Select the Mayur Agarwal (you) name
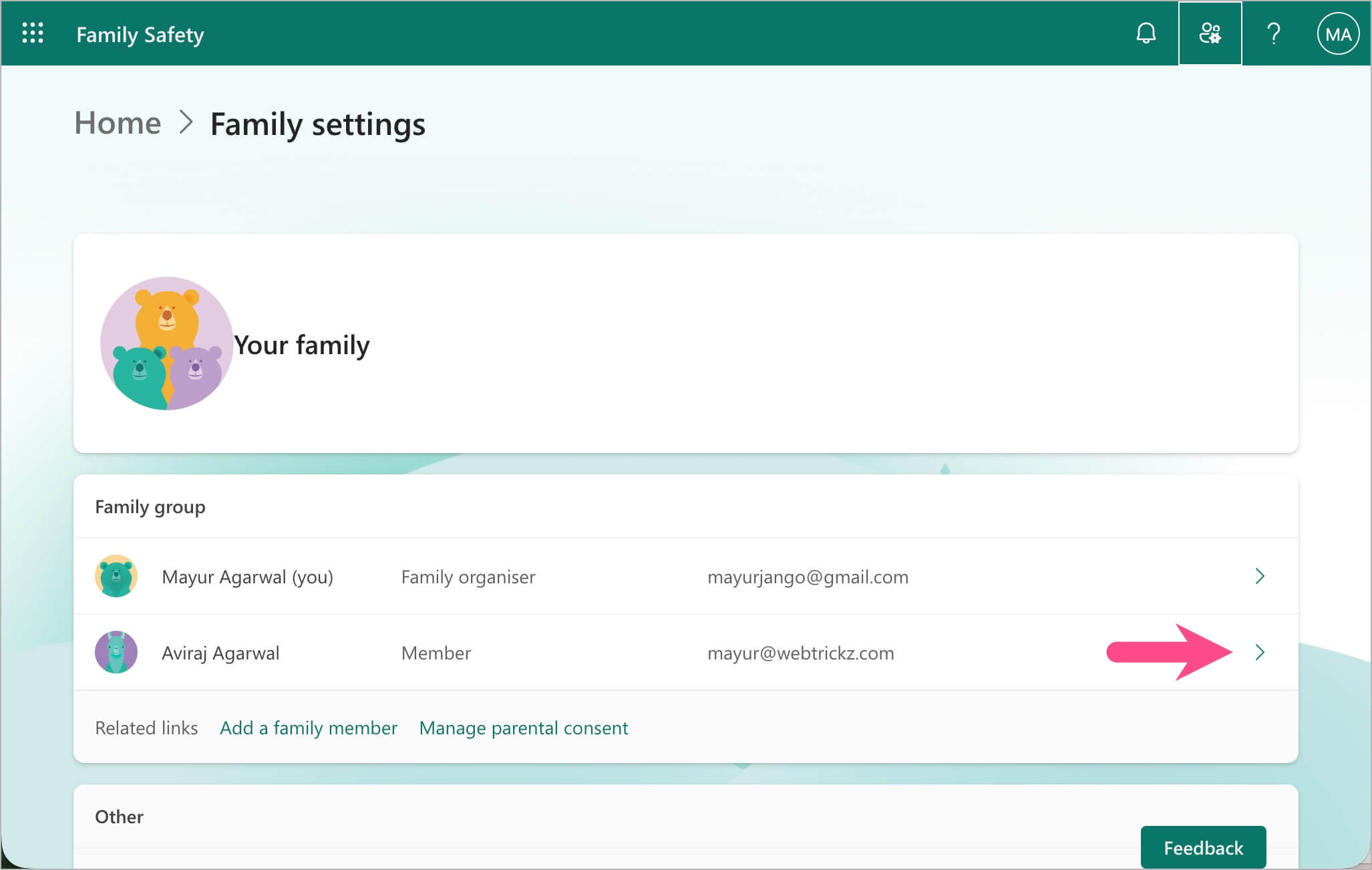Screen dimensions: 1372x870 click(x=247, y=577)
